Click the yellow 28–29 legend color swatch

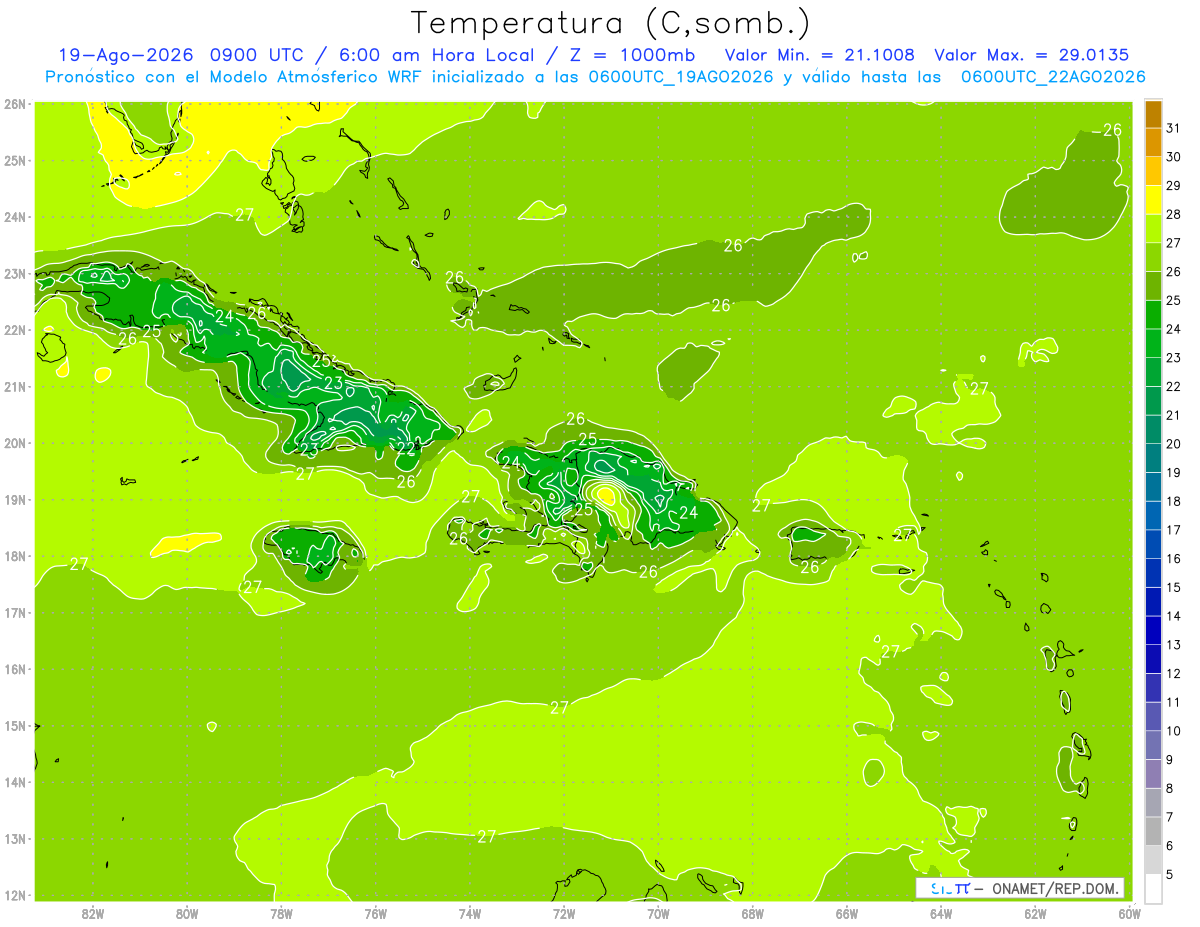click(1153, 201)
